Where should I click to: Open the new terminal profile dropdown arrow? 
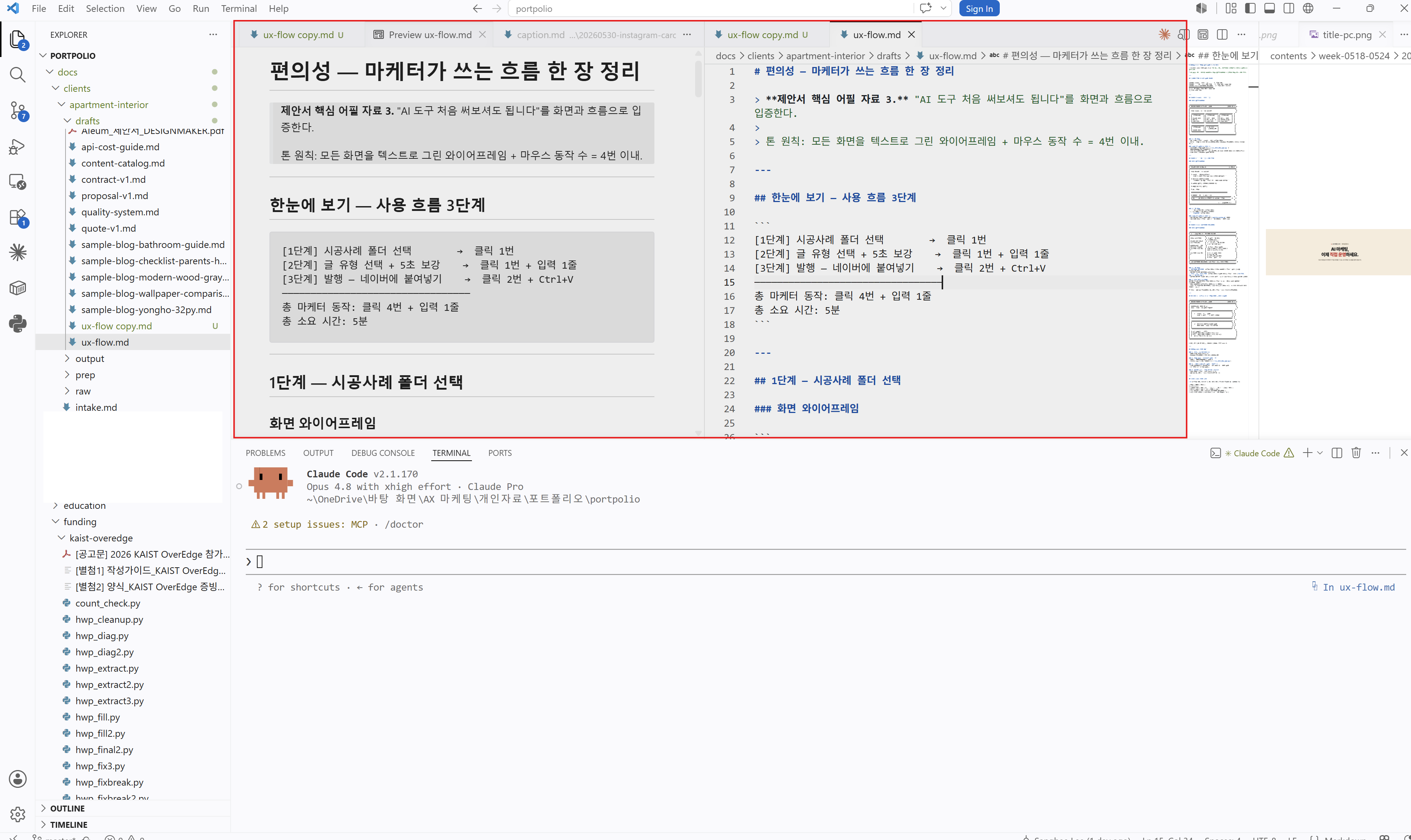coord(1320,453)
